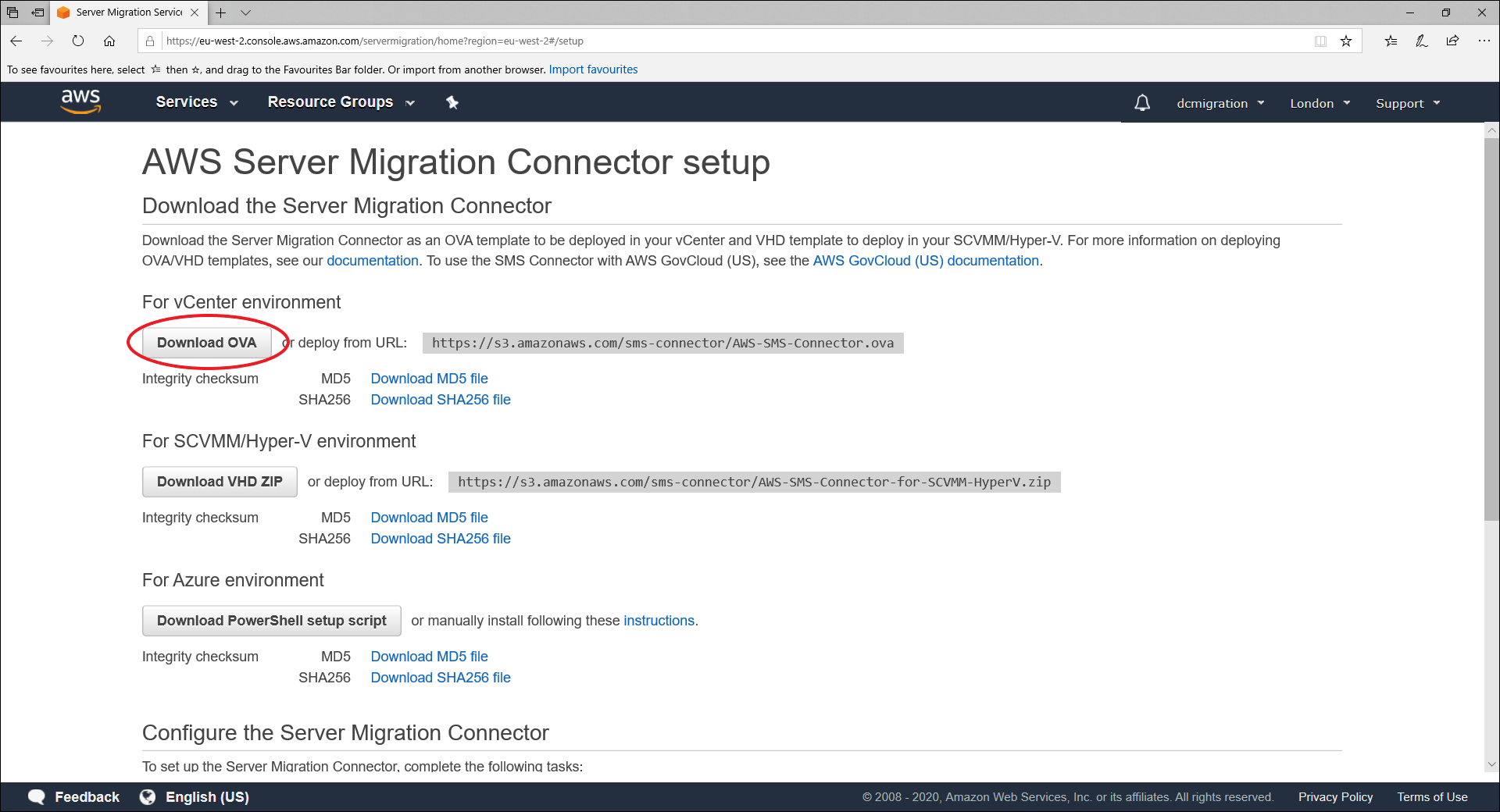Image resolution: width=1500 pixels, height=812 pixels.
Task: Click Download VHD ZIP button
Action: pos(220,482)
